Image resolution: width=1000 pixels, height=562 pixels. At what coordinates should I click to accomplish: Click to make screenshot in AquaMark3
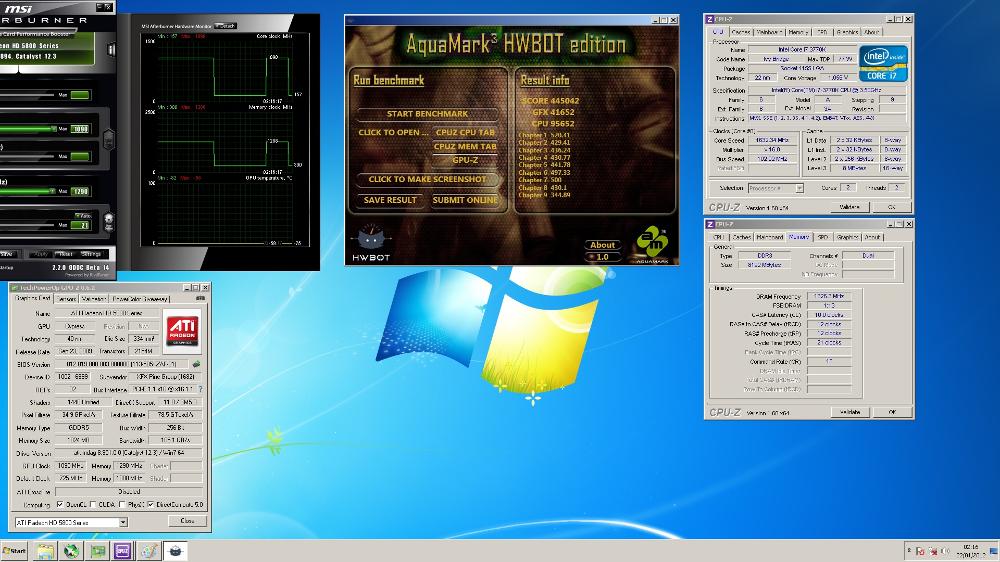click(x=427, y=179)
